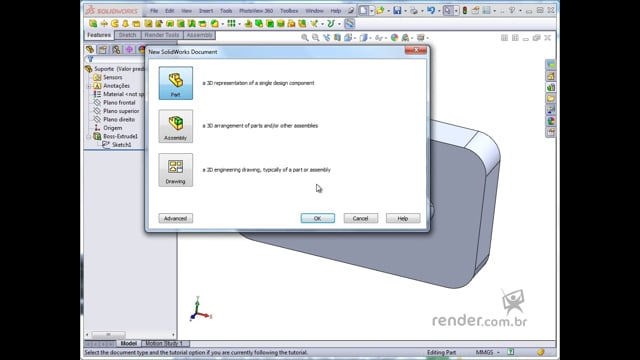
Task: Expand the Undo dropdown arrow
Action: [439, 11]
